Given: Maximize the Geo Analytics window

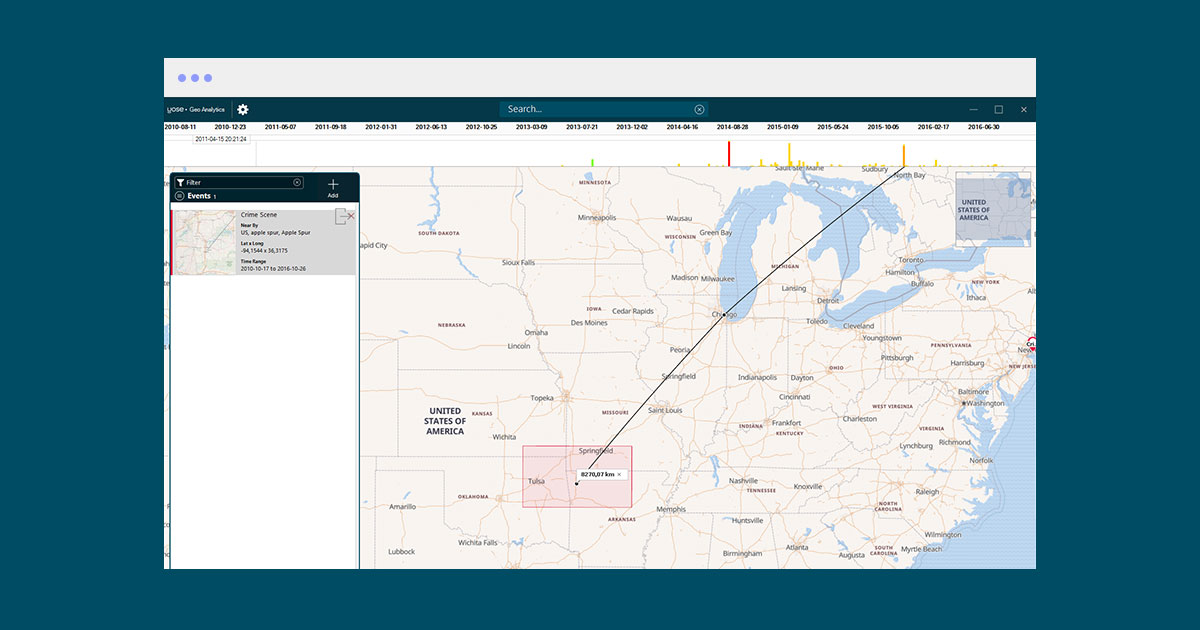Looking at the screenshot, I should (998, 109).
